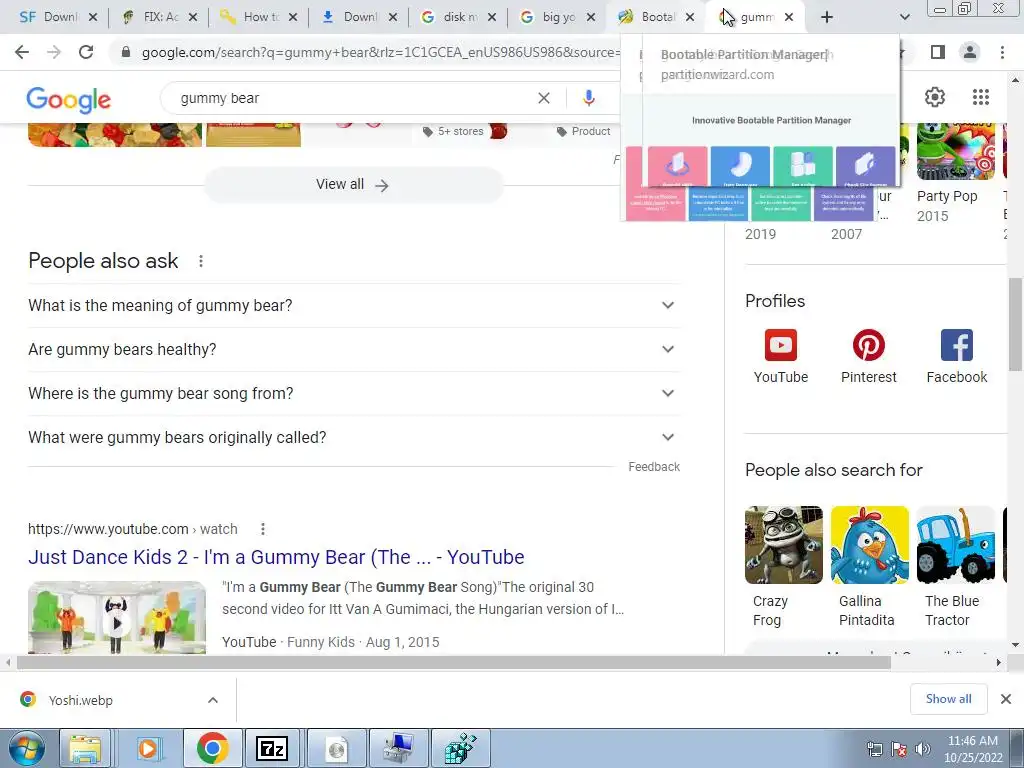Viewport: 1024px width, 768px height.
Task: Click the youtube.com watch URL
Action: tap(133, 529)
